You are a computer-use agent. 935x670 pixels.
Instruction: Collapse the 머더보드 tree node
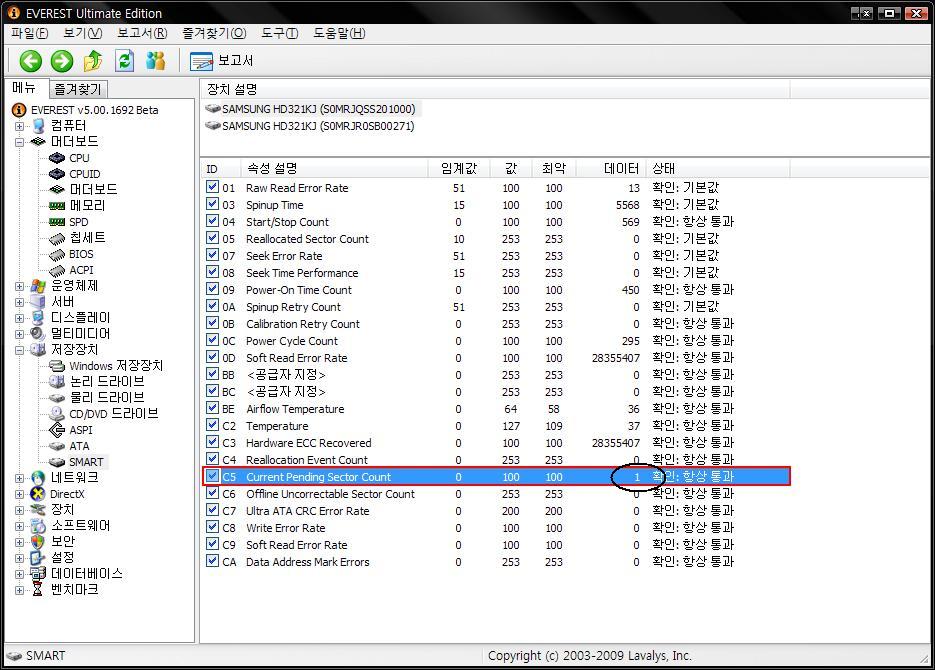[19, 142]
